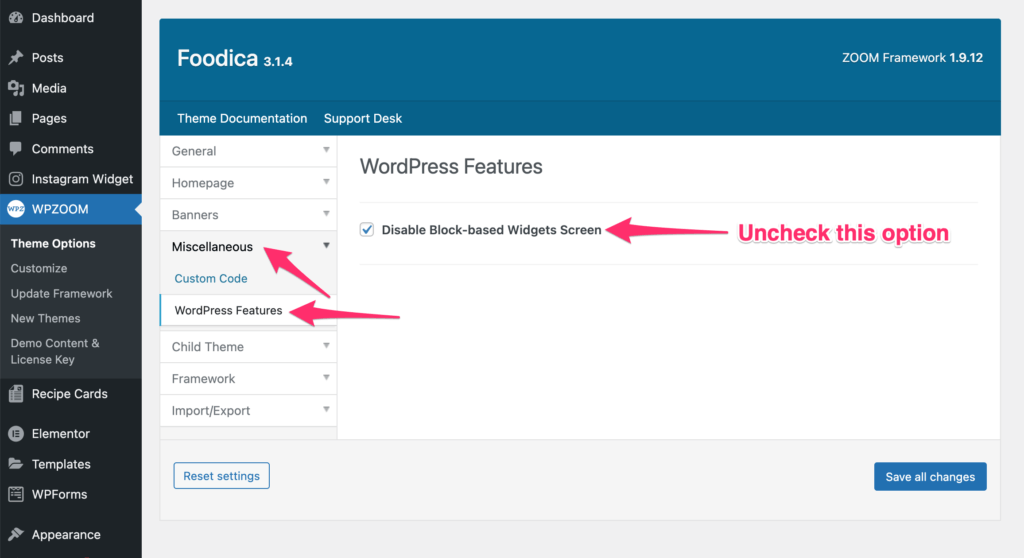The height and width of the screenshot is (558, 1024).
Task: Open Update Framework in WPZOOM submenu
Action: pyautogui.click(x=61, y=294)
